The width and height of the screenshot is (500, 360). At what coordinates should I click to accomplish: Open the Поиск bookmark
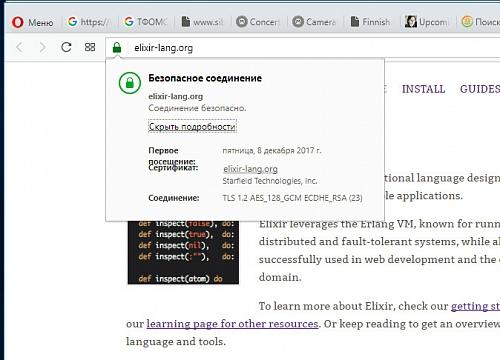click(x=480, y=22)
